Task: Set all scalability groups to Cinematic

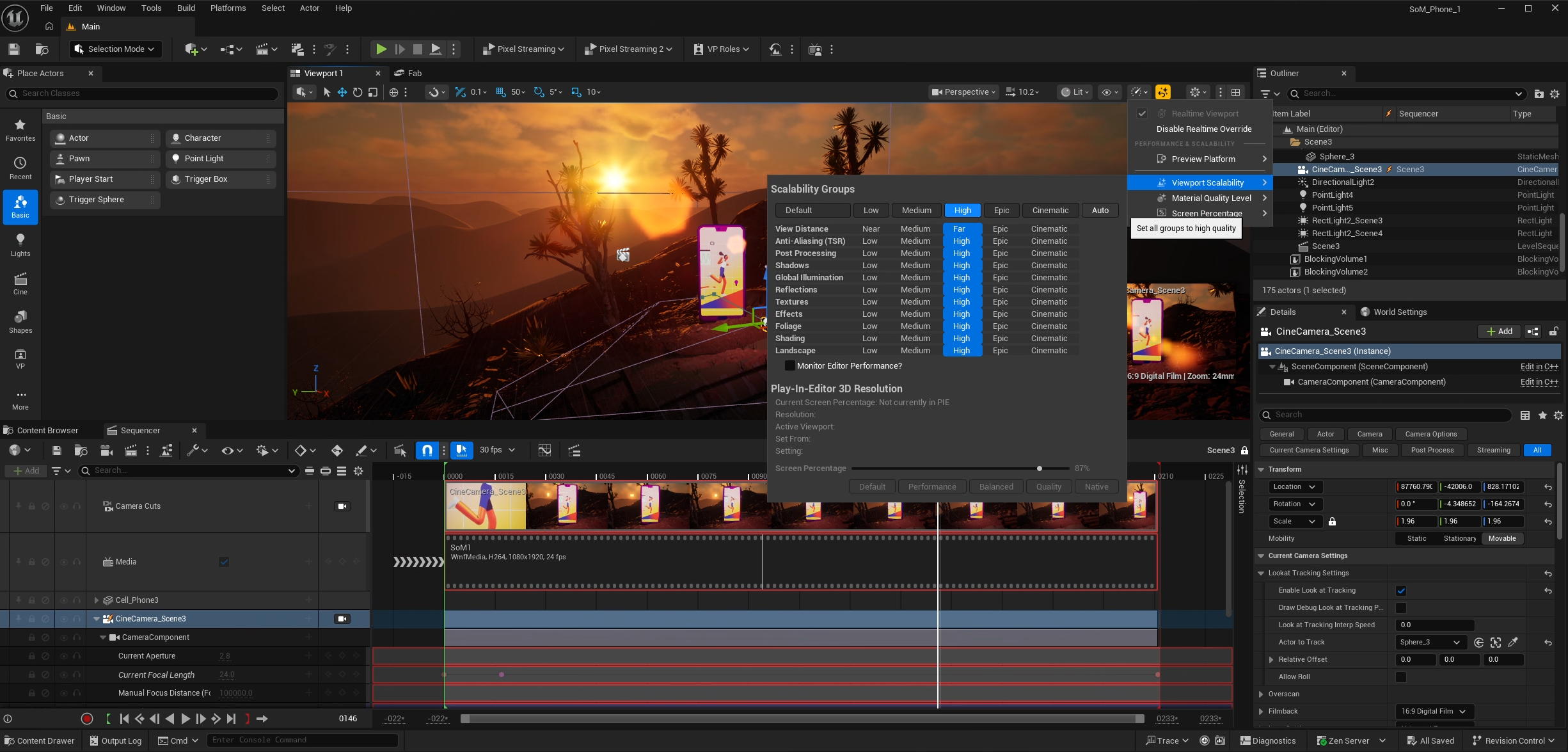Action: coord(1050,211)
